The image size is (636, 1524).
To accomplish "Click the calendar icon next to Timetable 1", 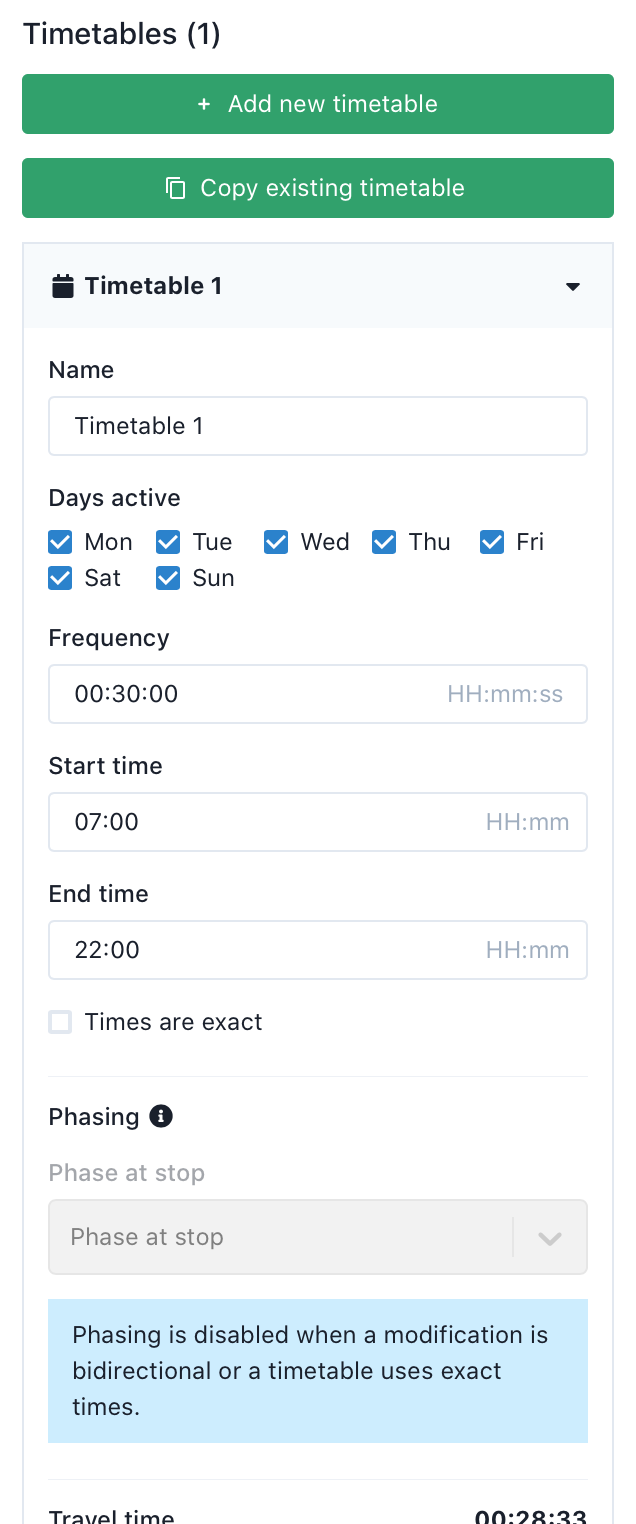I will [62, 285].
